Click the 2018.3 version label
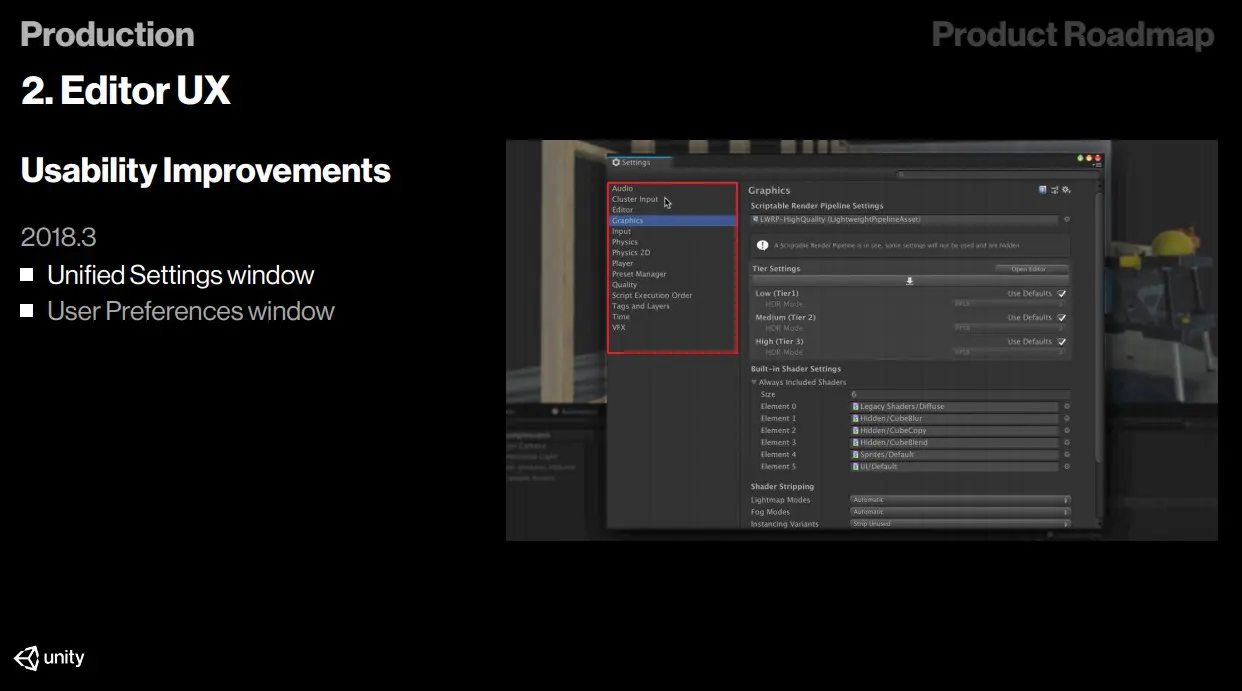1242x691 pixels. pyautogui.click(x=59, y=237)
